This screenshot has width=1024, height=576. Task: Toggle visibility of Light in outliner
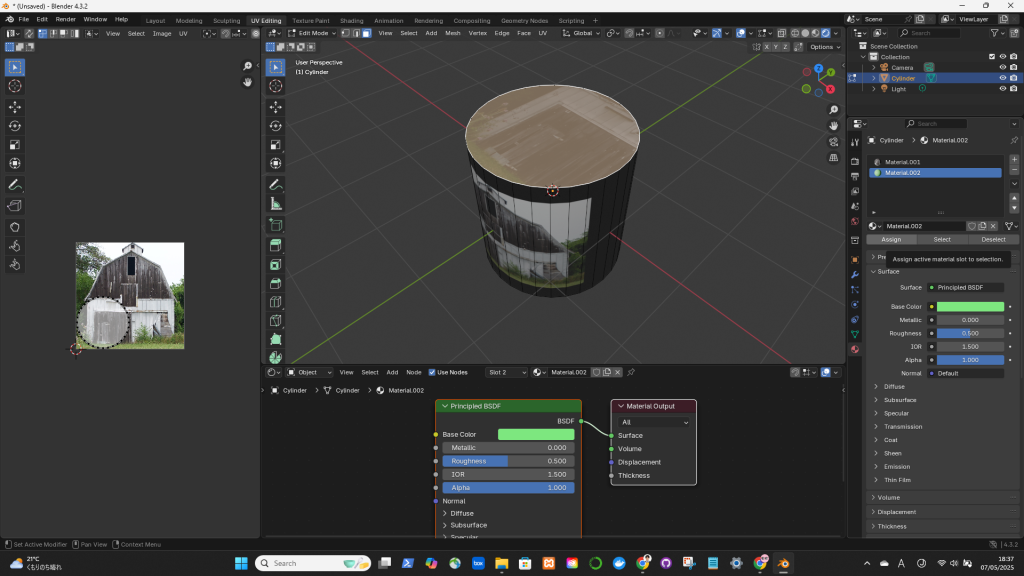1002,89
